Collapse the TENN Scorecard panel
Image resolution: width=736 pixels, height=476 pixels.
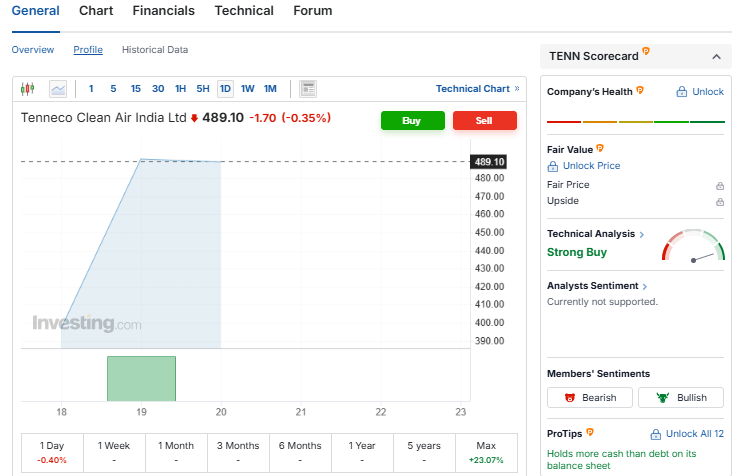click(716, 57)
